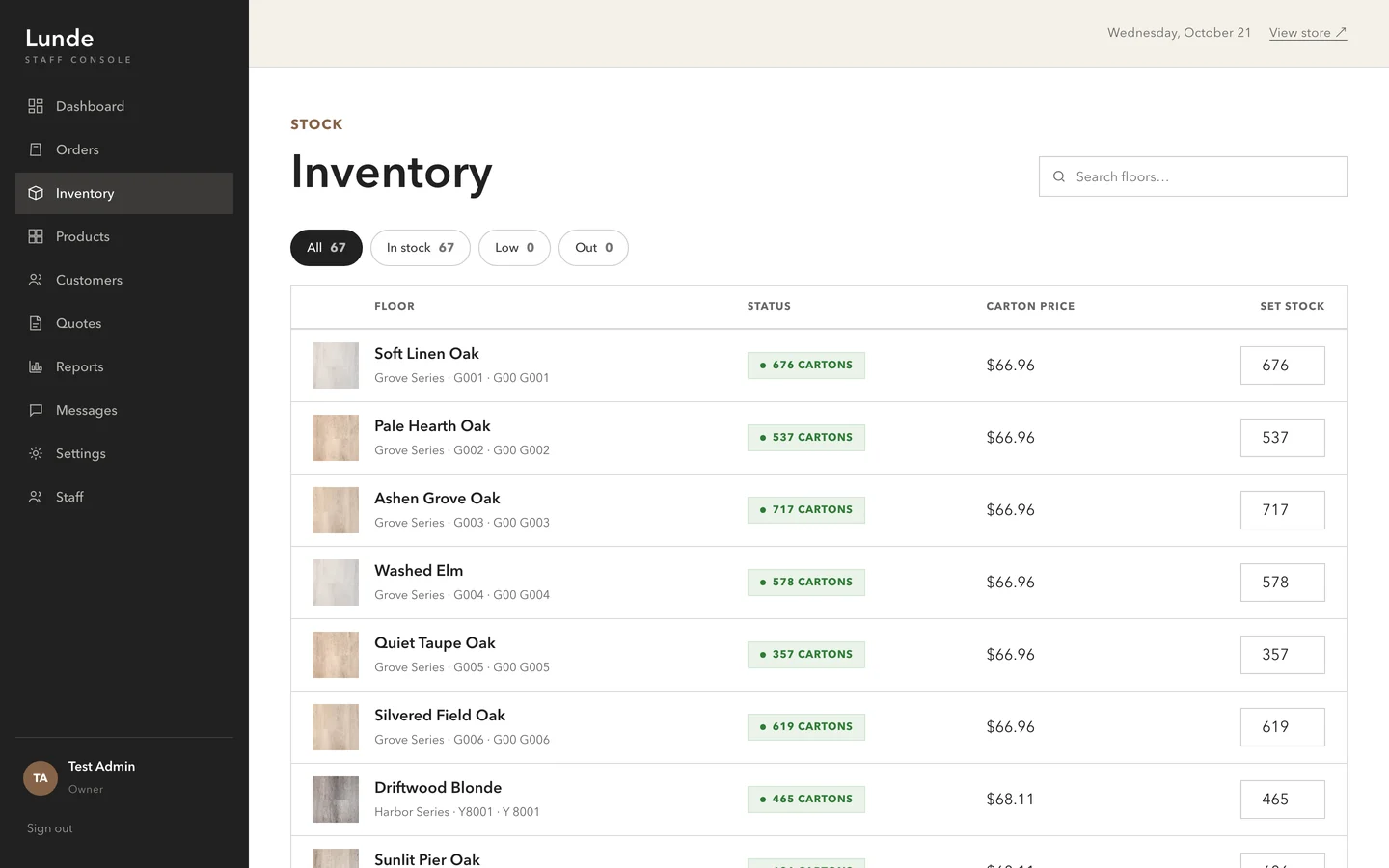Click the Orders clipboard icon
This screenshot has width=1389, height=868.
click(36, 149)
